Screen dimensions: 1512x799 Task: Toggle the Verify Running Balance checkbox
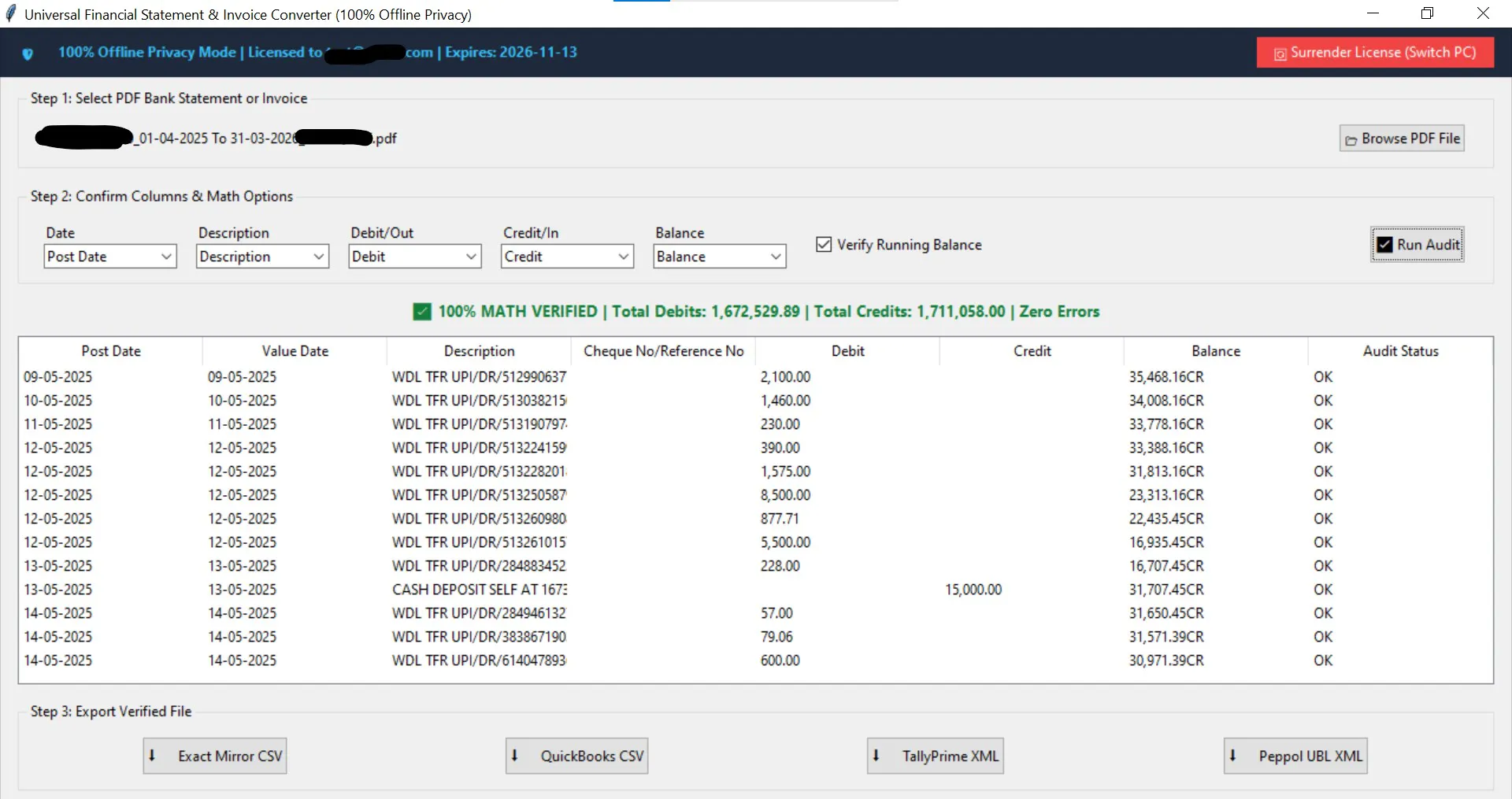824,245
